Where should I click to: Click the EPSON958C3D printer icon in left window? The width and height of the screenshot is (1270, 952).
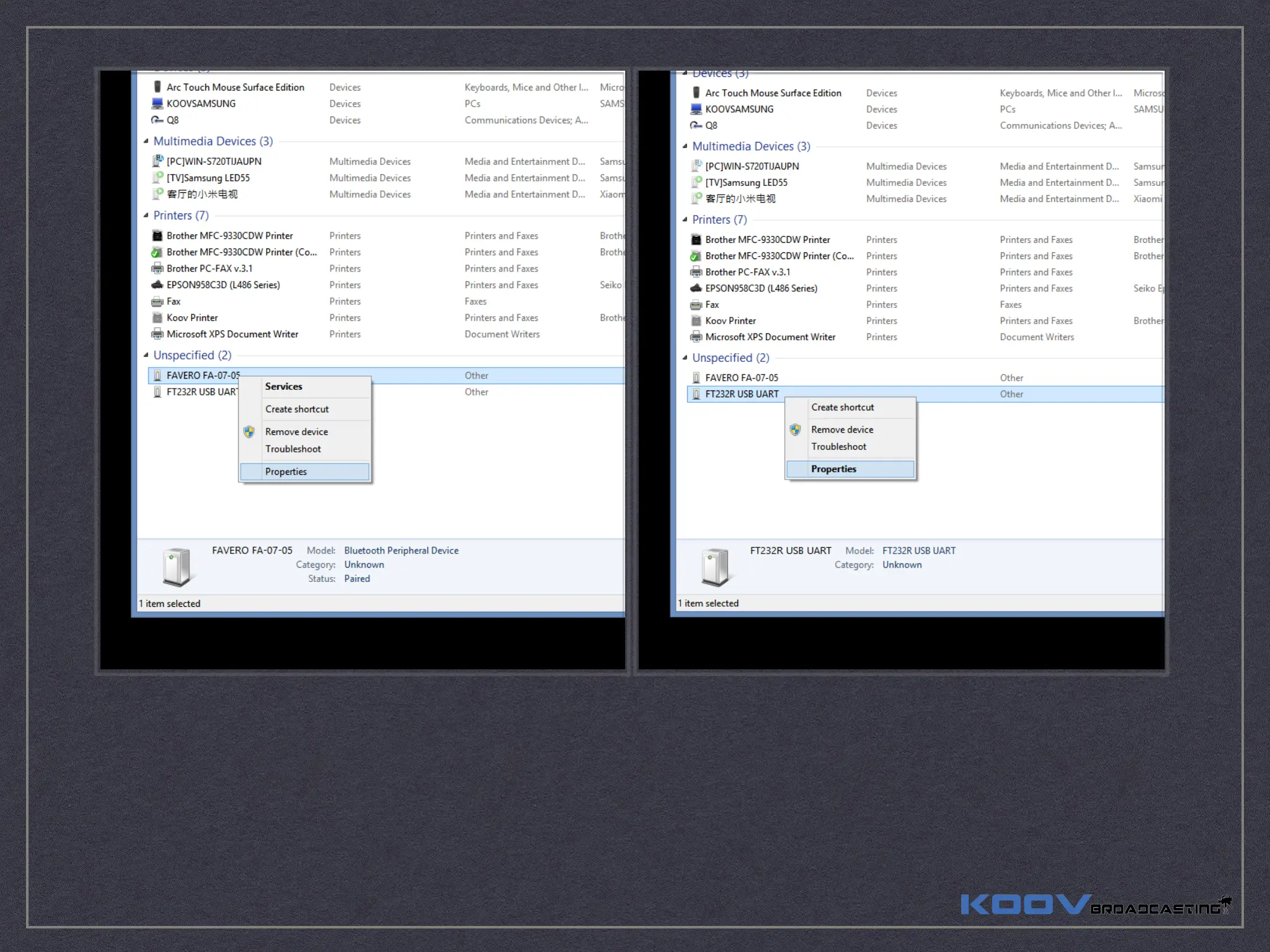(157, 285)
